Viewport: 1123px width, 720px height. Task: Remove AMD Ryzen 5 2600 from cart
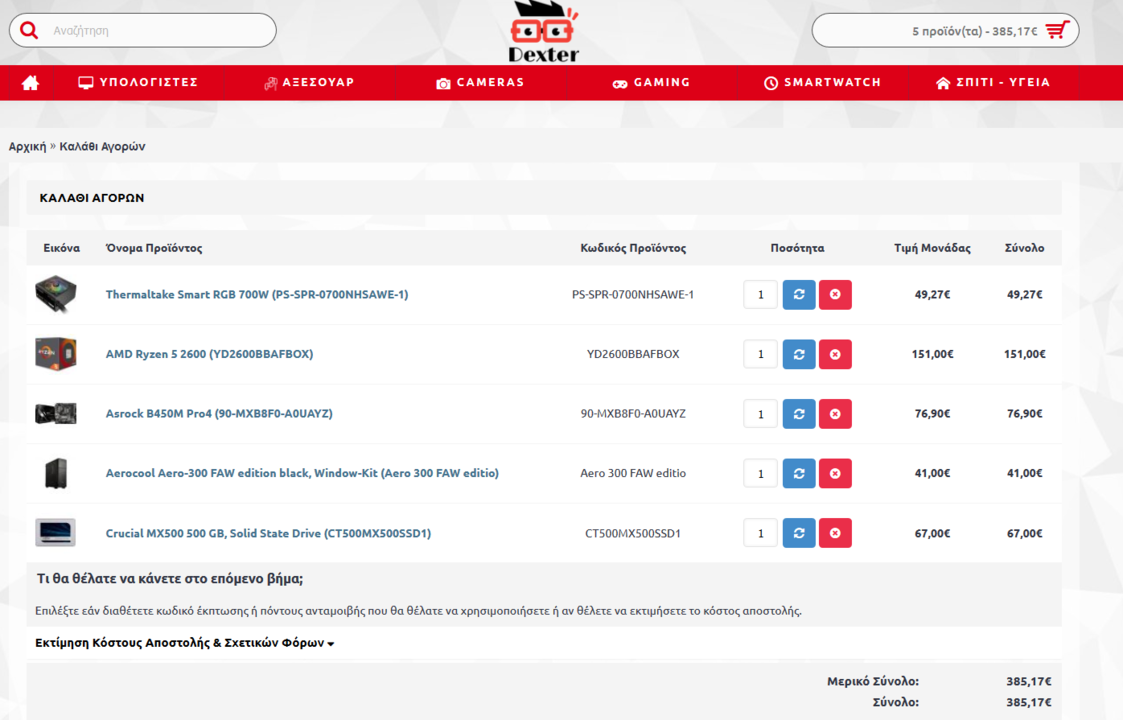[835, 354]
